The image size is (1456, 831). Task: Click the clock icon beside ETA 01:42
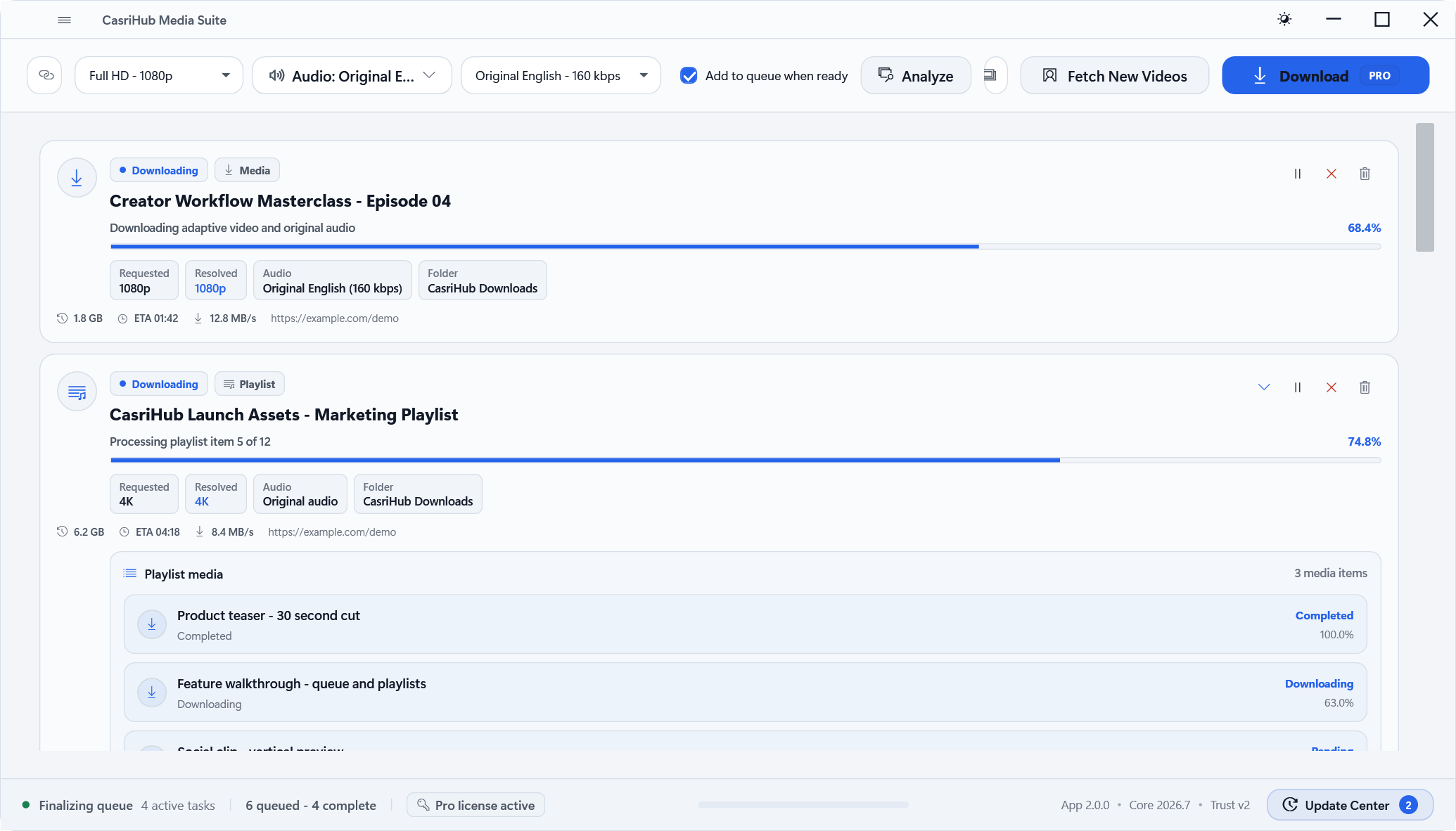[122, 318]
